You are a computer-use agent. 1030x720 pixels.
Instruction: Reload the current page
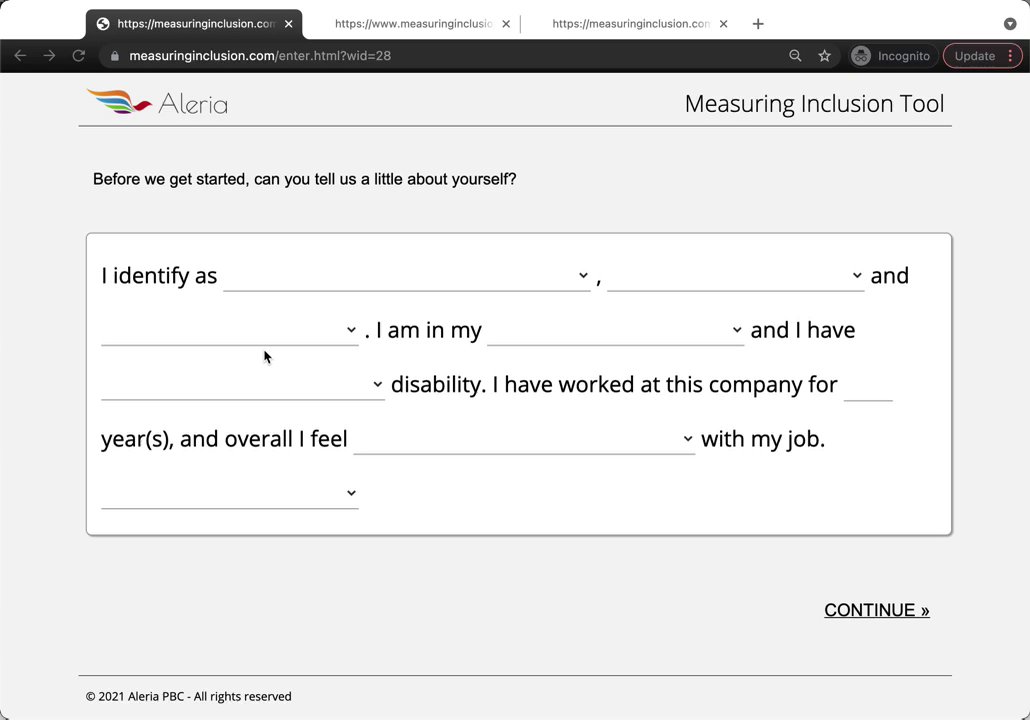click(x=78, y=56)
